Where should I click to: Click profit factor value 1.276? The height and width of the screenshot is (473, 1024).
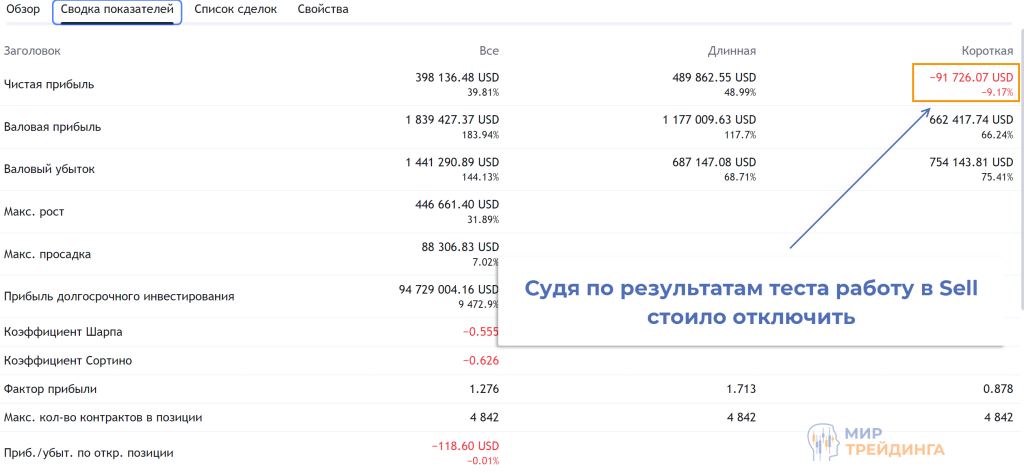click(486, 389)
